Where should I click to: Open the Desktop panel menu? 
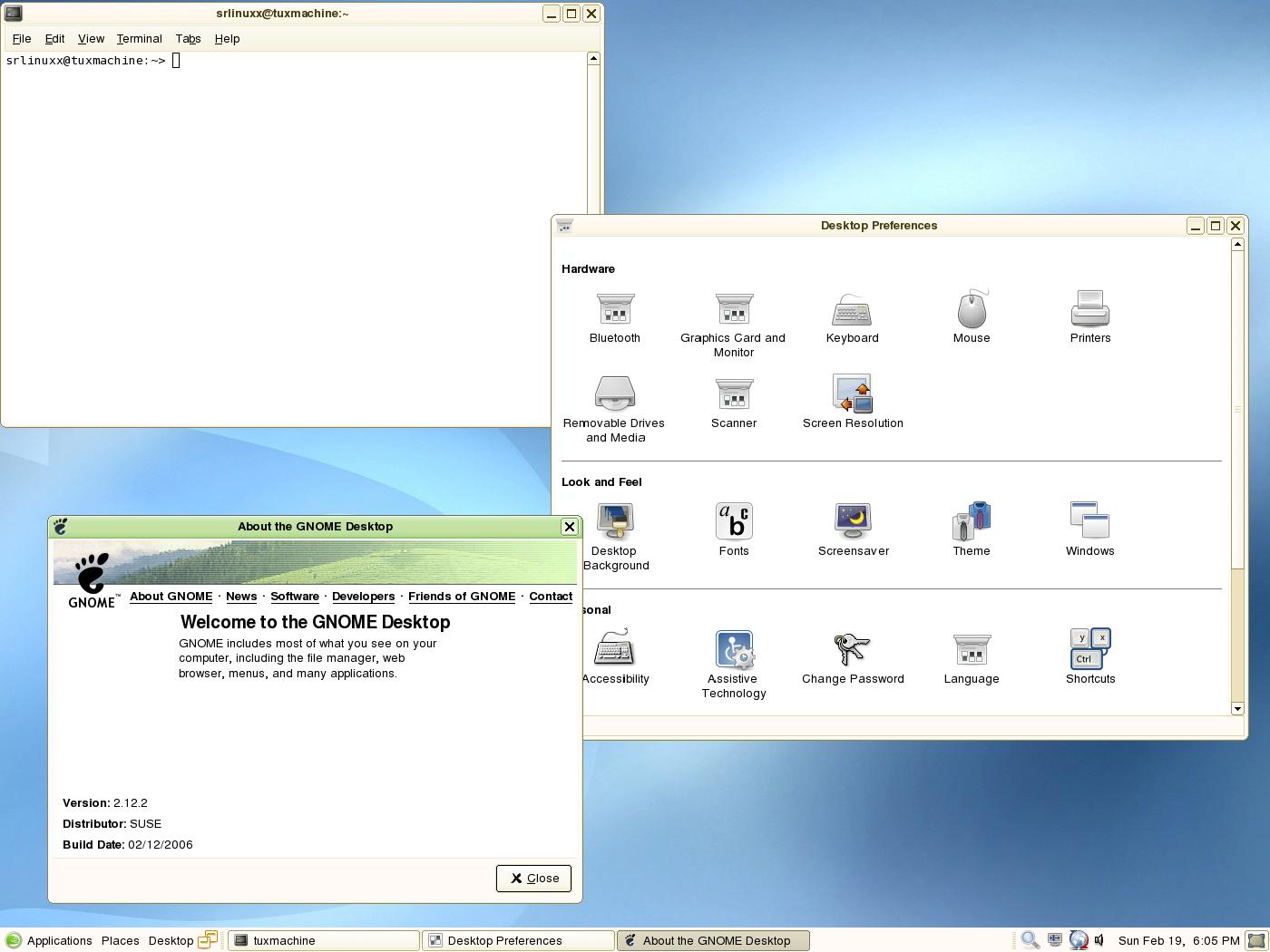pyautogui.click(x=171, y=940)
